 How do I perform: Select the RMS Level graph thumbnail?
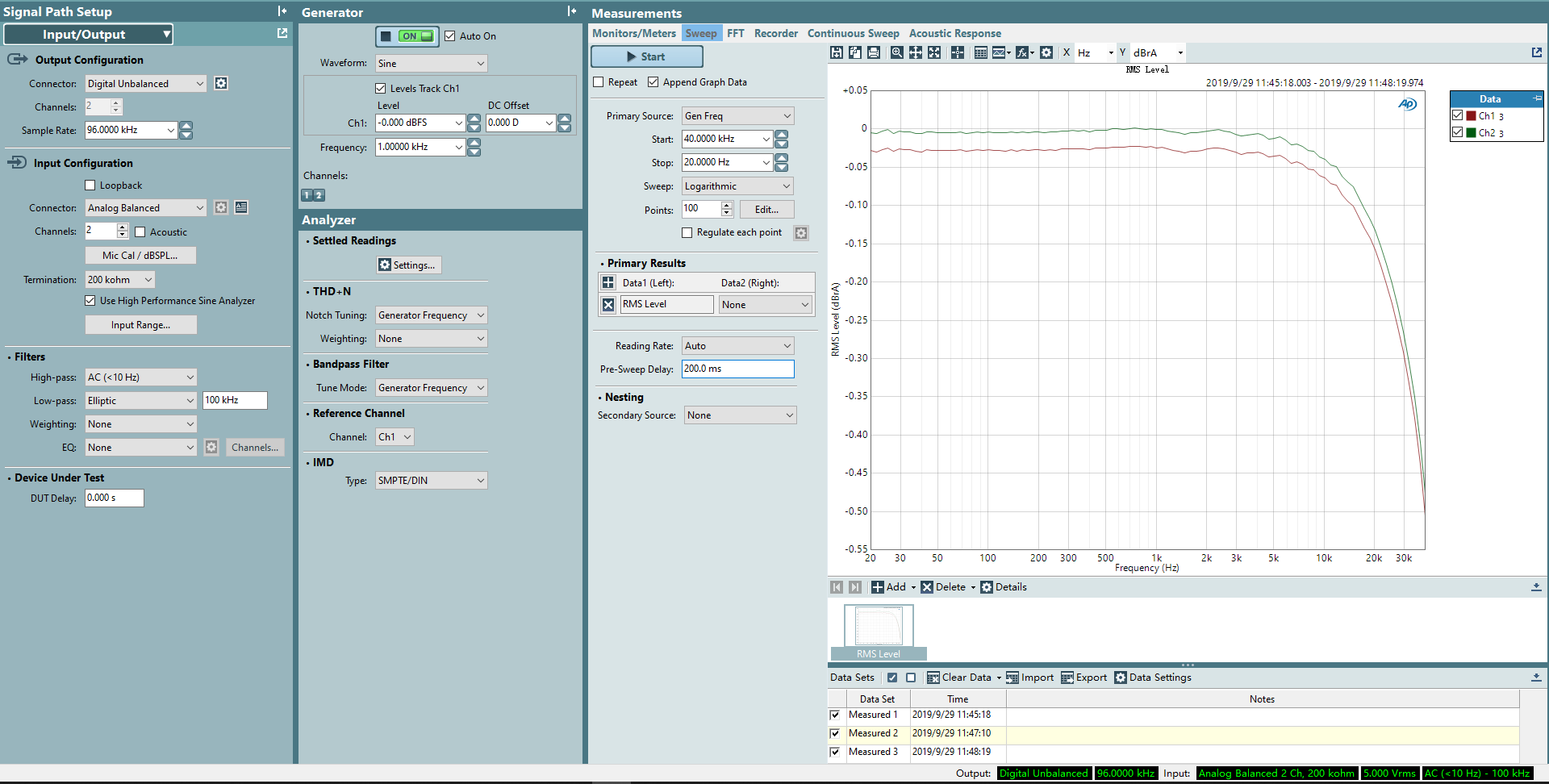coord(879,632)
